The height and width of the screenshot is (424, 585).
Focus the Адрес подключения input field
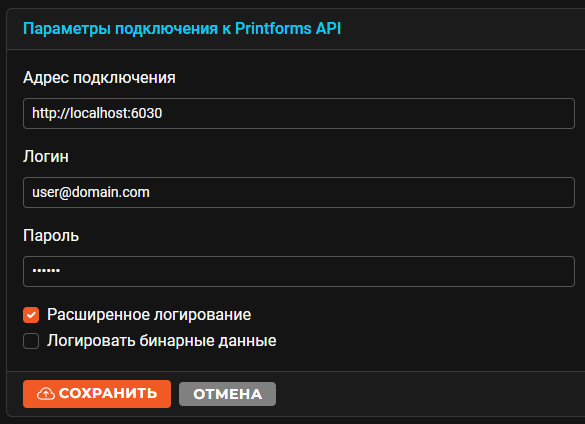tap(299, 113)
